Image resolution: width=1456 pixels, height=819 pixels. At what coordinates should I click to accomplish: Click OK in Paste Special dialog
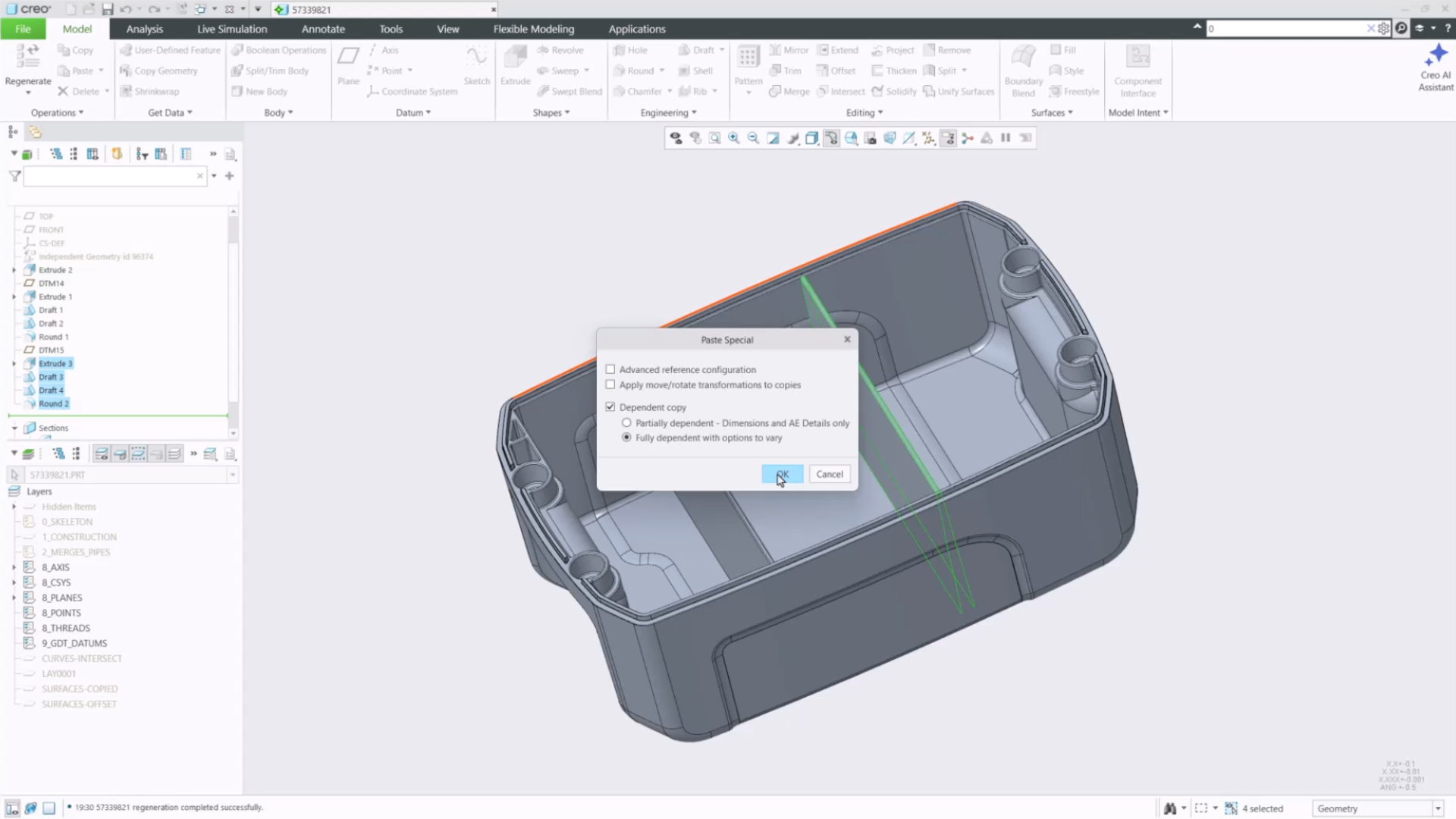pyautogui.click(x=782, y=474)
